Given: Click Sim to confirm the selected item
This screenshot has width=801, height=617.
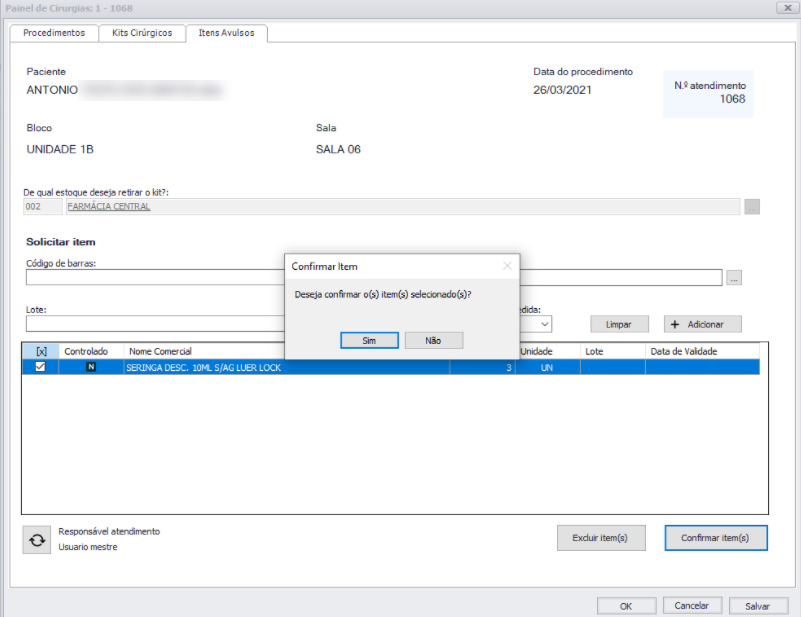Looking at the screenshot, I should coord(369,340).
